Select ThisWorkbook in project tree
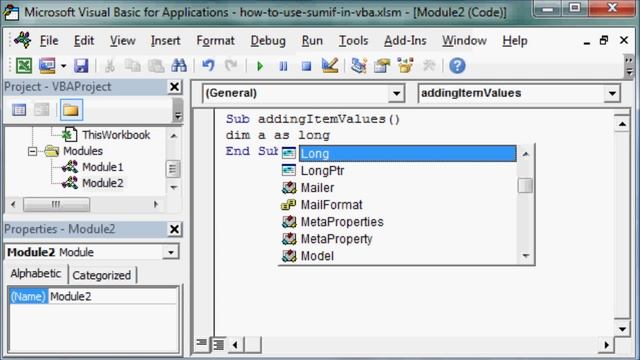Image resolution: width=640 pixels, height=360 pixels. click(116, 135)
